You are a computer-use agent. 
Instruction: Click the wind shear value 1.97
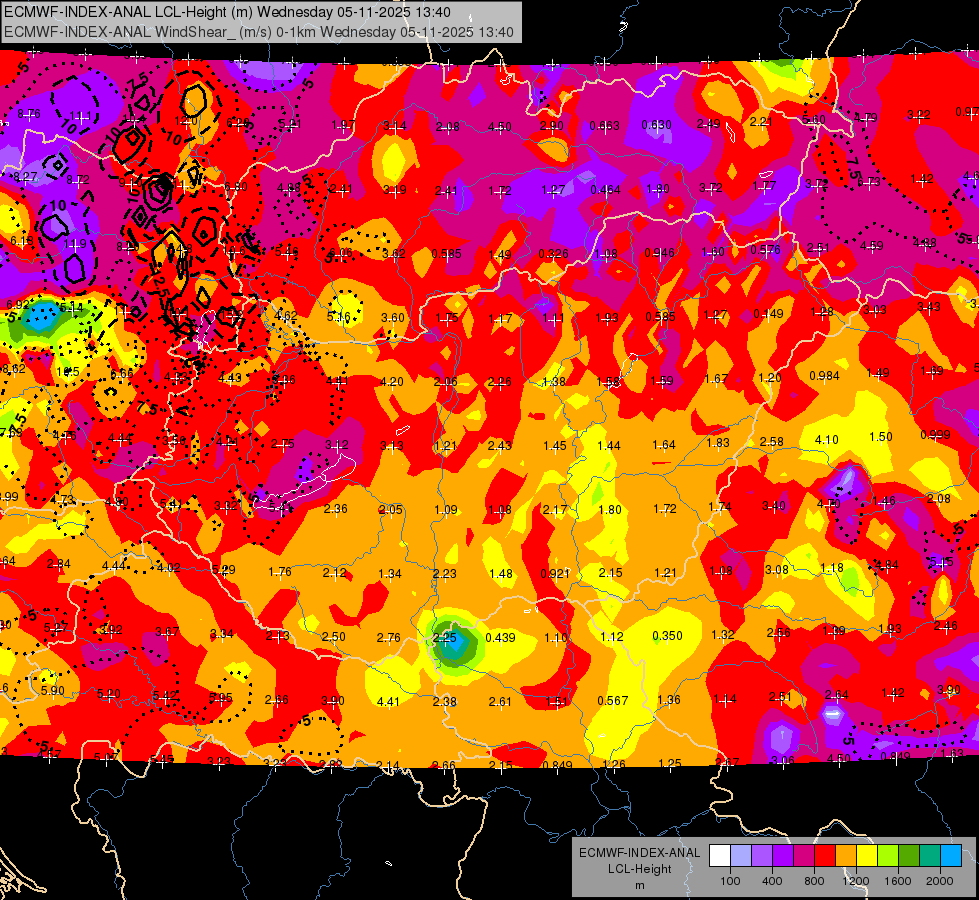[343, 126]
